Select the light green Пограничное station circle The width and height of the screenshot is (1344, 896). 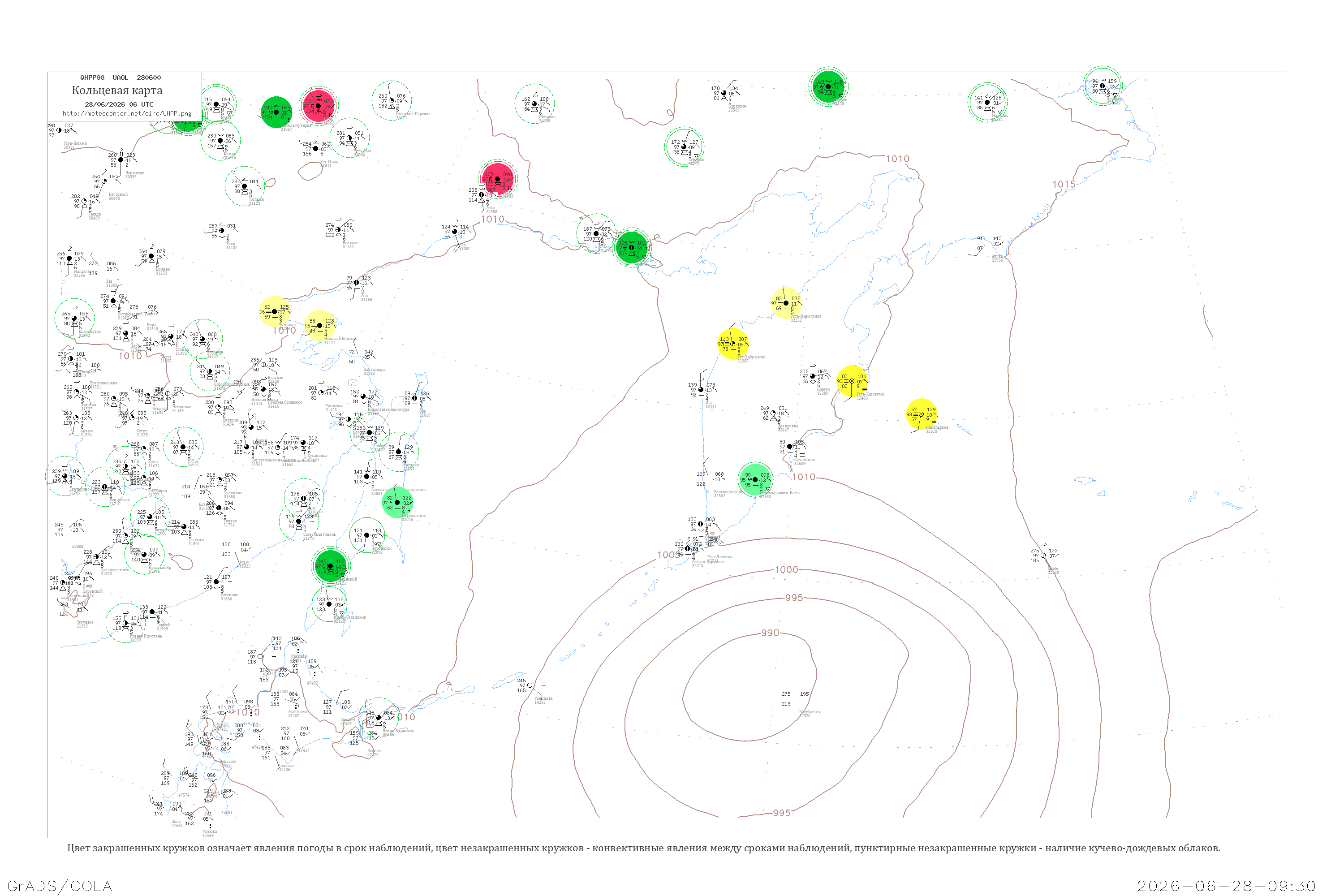click(397, 502)
